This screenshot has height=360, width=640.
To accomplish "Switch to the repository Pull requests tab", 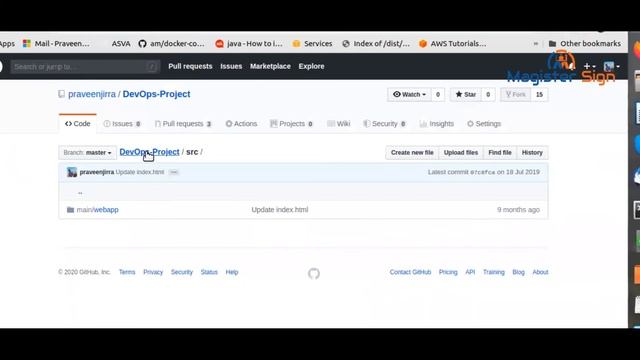I will tap(183, 124).
